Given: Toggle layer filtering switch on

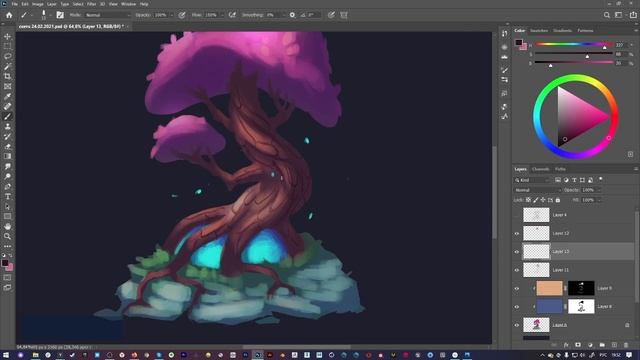Looking at the screenshot, I should click(x=600, y=179).
